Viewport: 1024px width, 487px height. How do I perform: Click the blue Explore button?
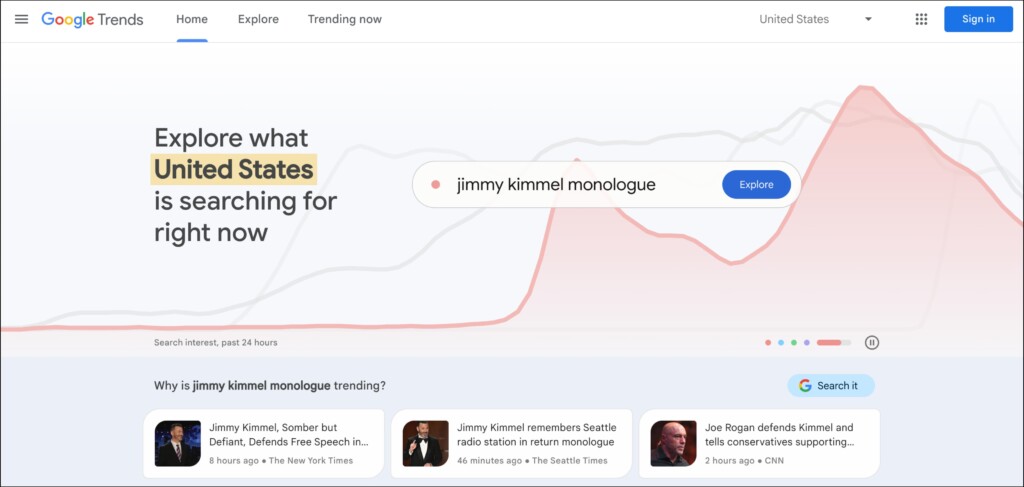[x=756, y=184]
